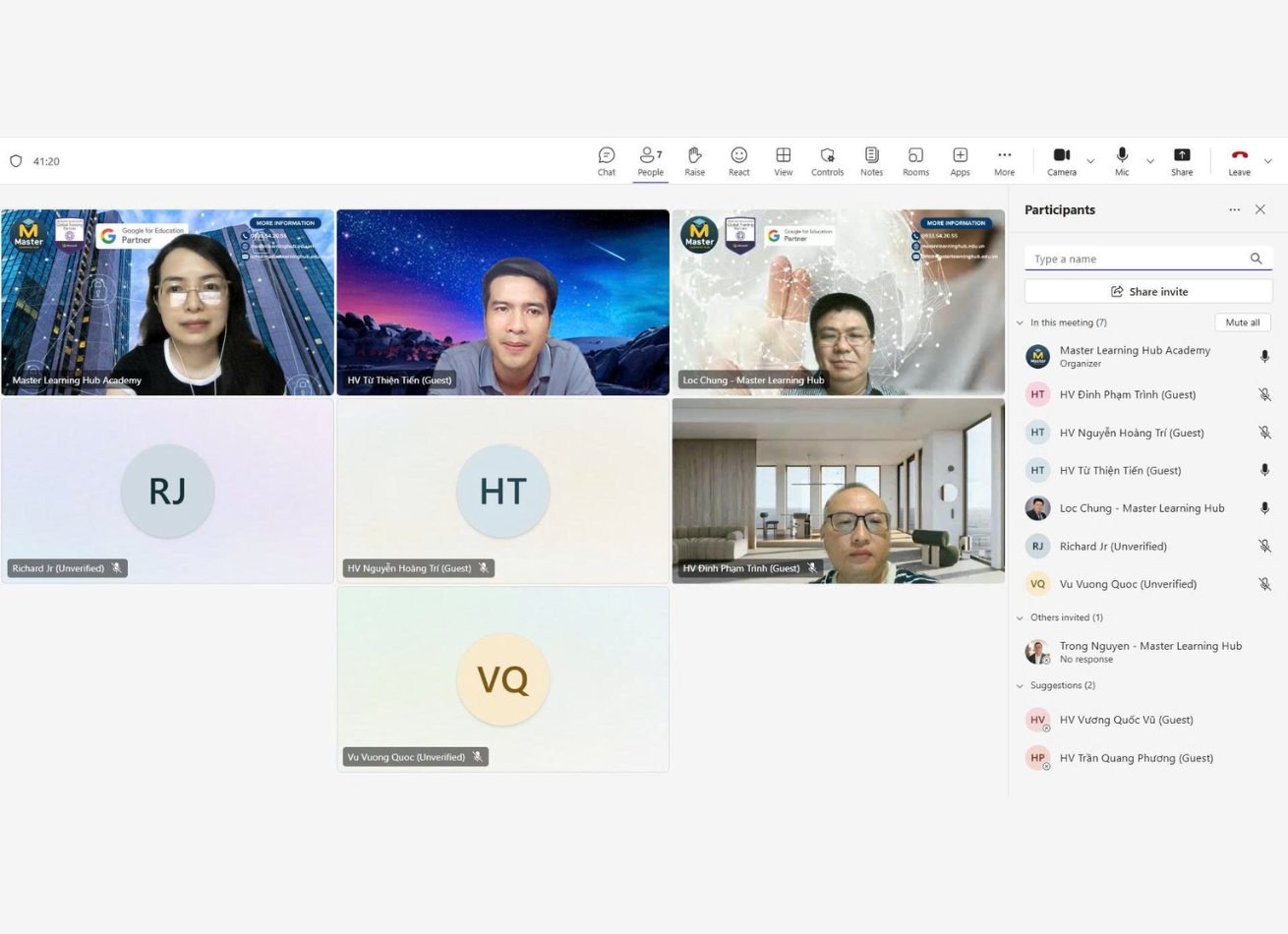This screenshot has height=934, width=1288.
Task: Click the 'Type a name' search field
Action: click(1137, 259)
